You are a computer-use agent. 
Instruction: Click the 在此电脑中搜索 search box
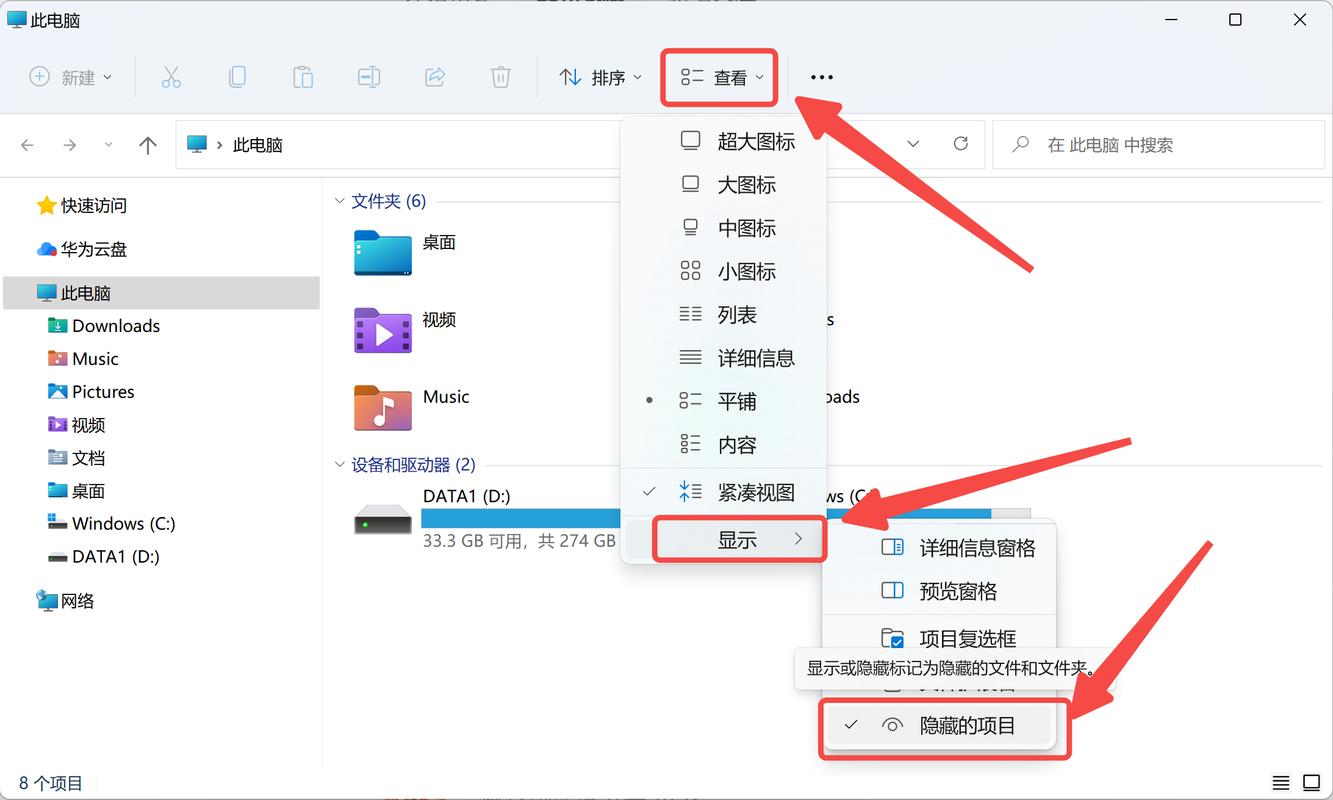click(1158, 144)
